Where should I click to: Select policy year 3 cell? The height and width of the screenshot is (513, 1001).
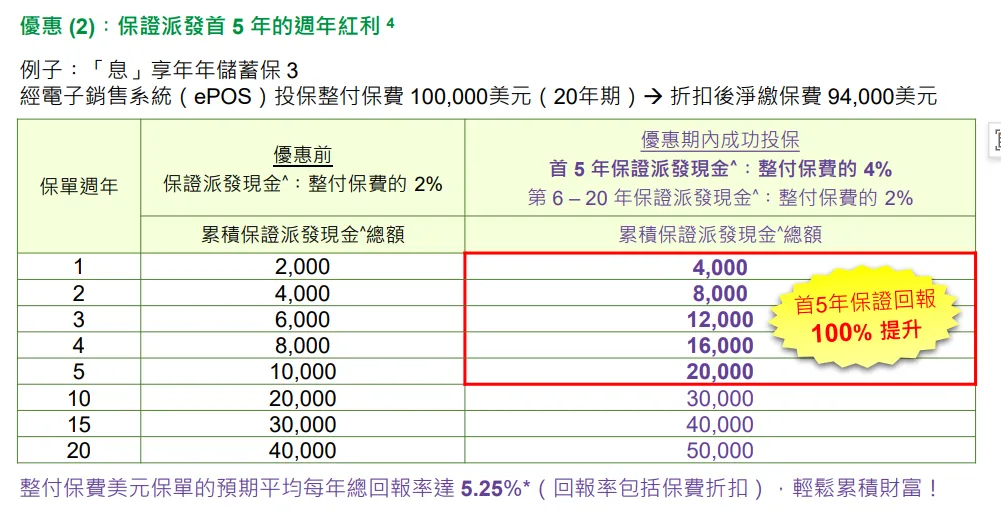(x=79, y=319)
